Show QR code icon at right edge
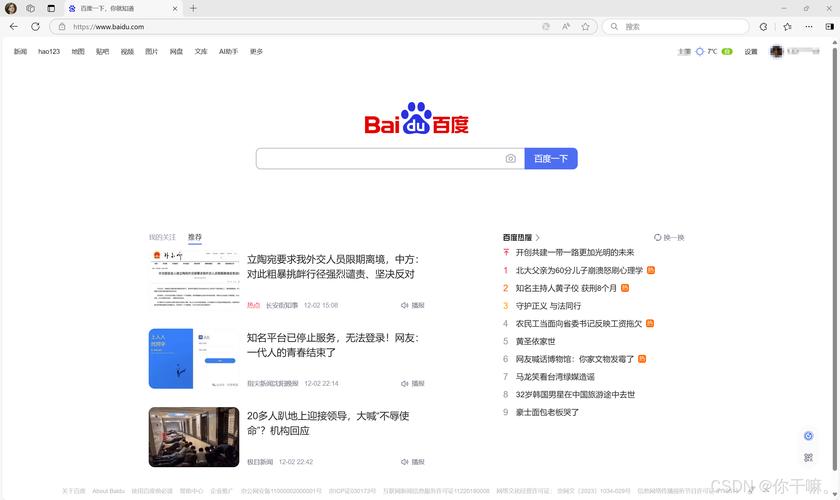Viewport: 840px width, 500px height. [808, 457]
